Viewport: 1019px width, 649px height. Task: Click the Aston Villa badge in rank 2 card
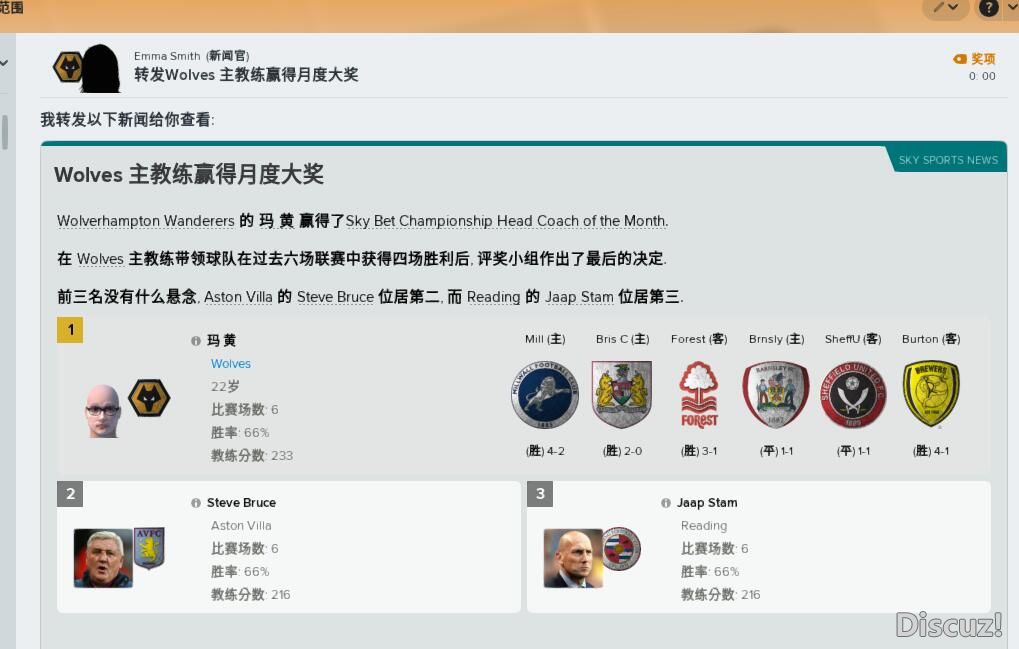tap(149, 548)
